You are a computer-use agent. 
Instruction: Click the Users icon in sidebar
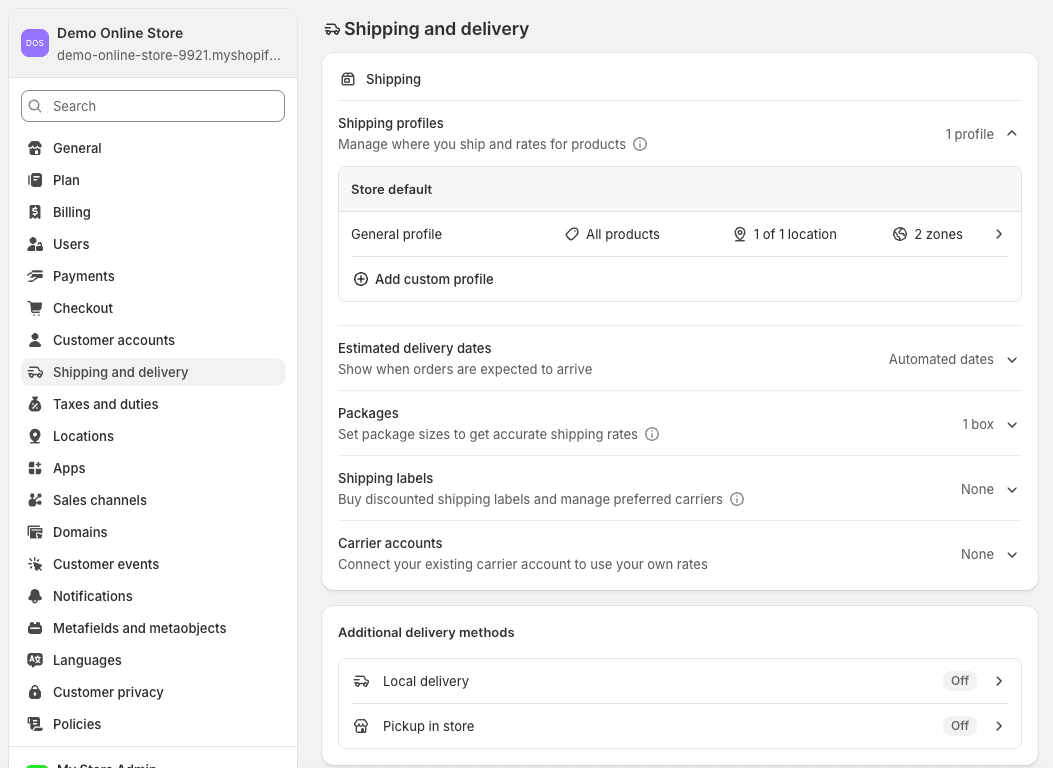(x=35, y=244)
